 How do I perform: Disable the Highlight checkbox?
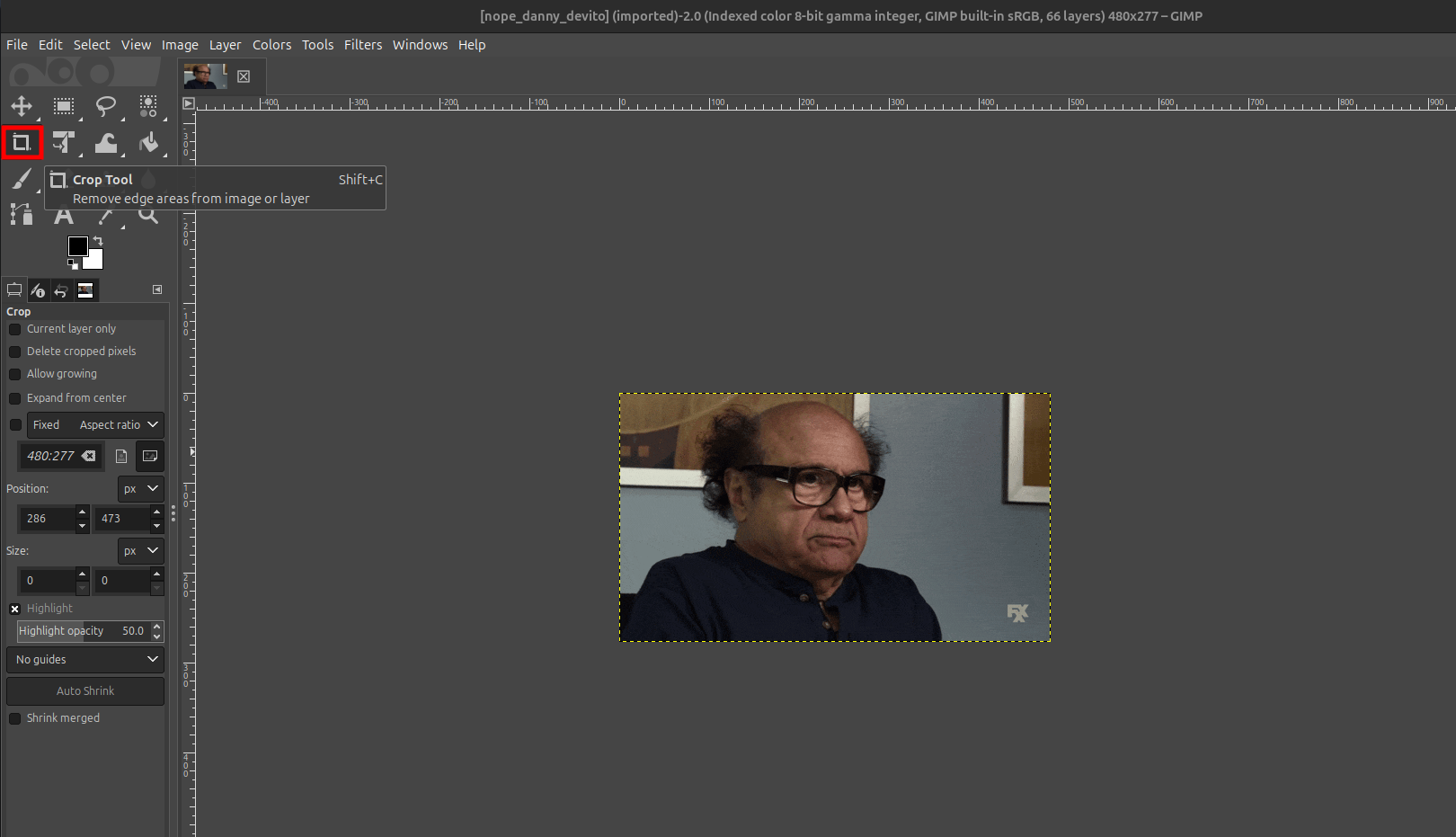14,609
